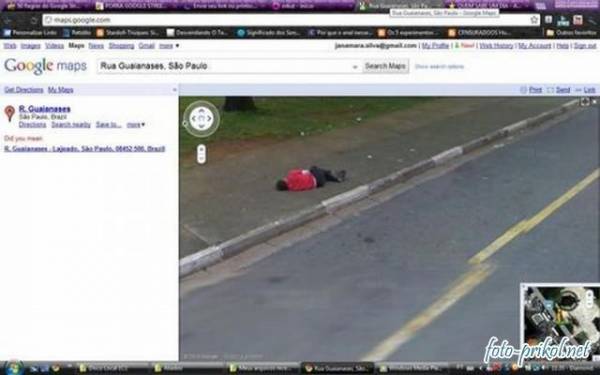Open the Get Directions link
This screenshot has width=600, height=375.
(24, 90)
